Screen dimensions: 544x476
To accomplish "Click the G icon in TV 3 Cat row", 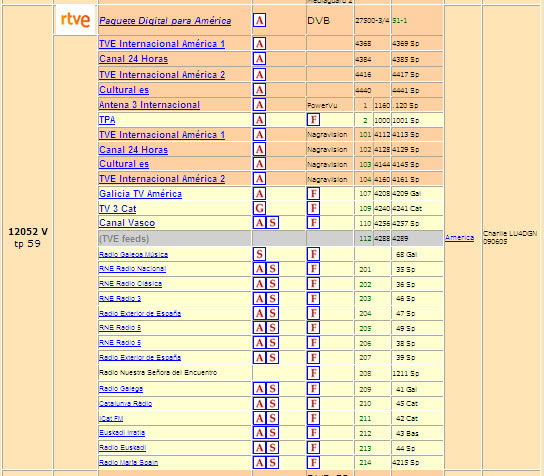I will 259,209.
